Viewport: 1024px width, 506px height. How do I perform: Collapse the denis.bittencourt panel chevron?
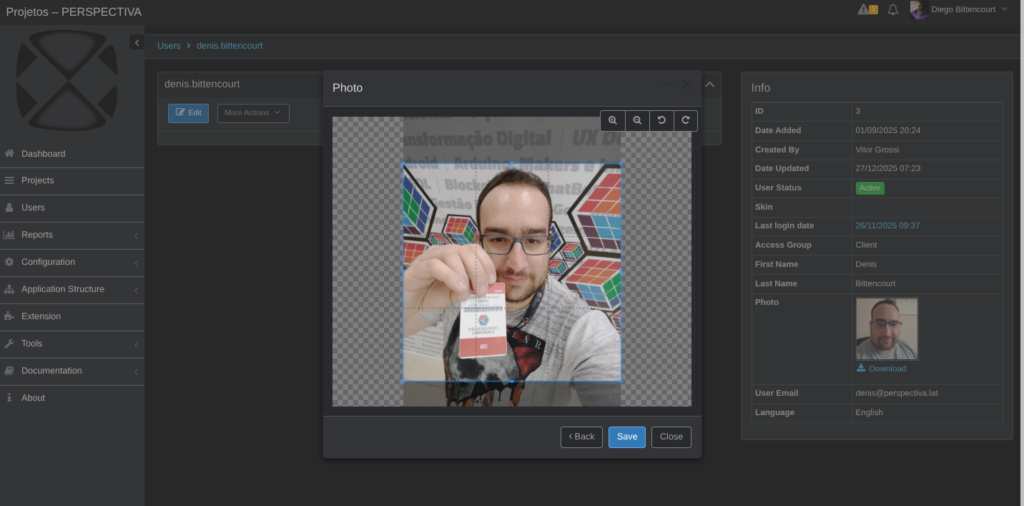click(x=710, y=85)
